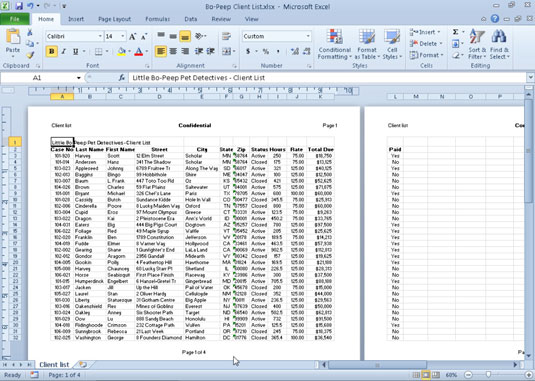The height and width of the screenshot is (381, 535).
Task: Switch to Normal view in status bar
Action: (x=416, y=375)
